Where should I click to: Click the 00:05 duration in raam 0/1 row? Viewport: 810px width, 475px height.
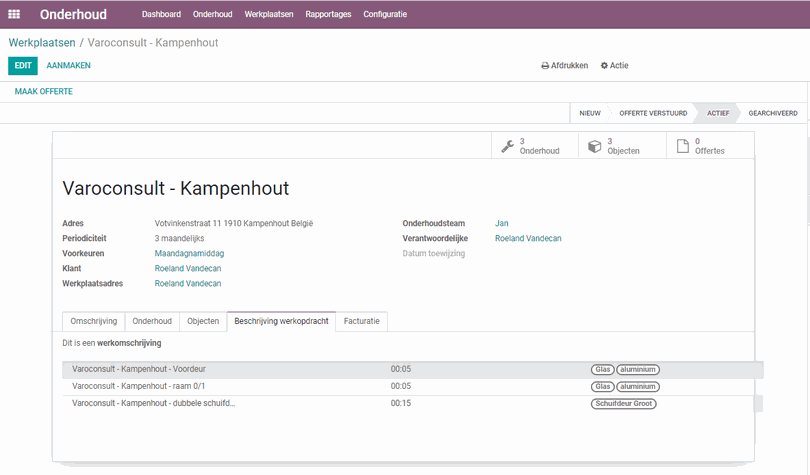click(x=401, y=386)
